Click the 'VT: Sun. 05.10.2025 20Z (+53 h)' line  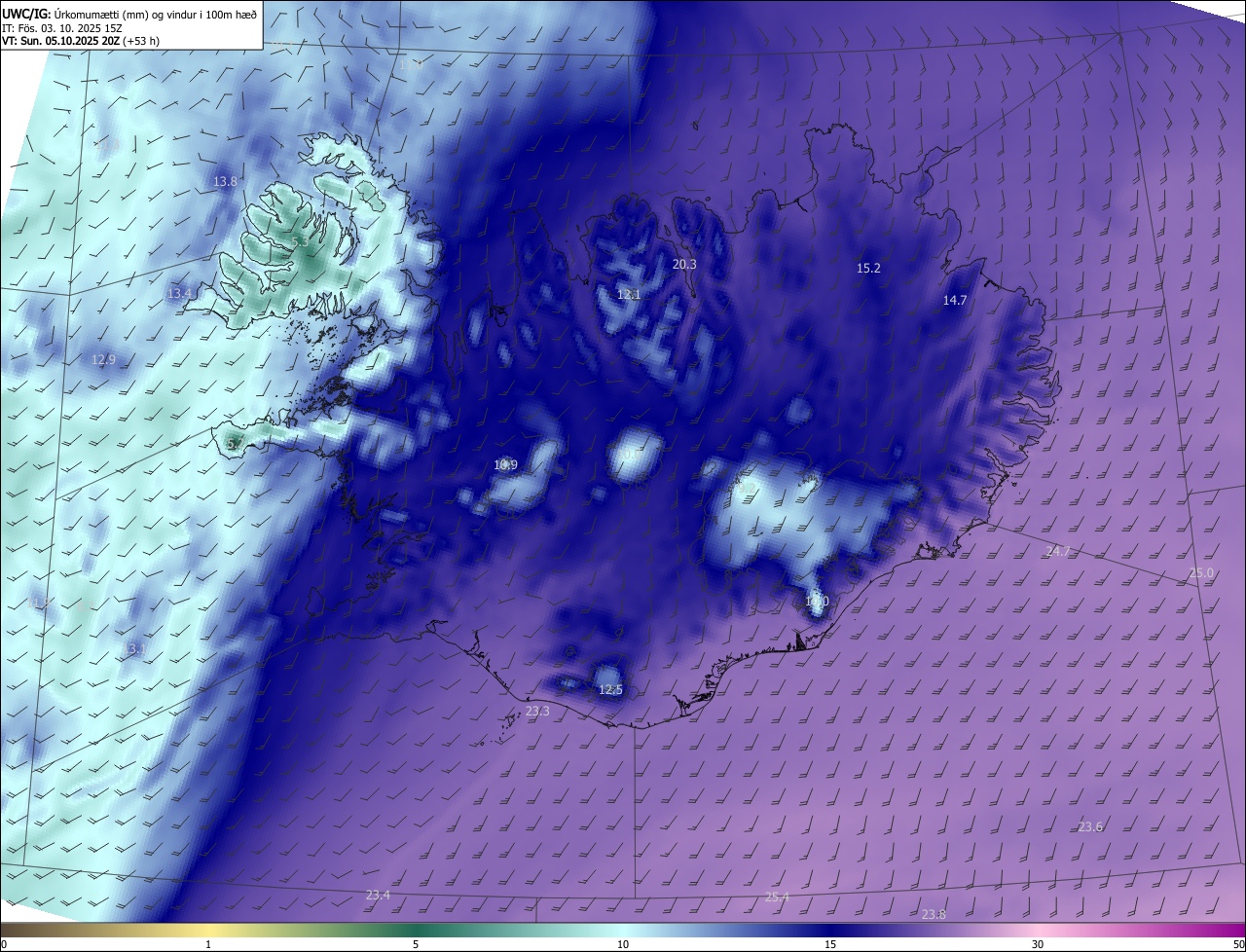(81, 41)
